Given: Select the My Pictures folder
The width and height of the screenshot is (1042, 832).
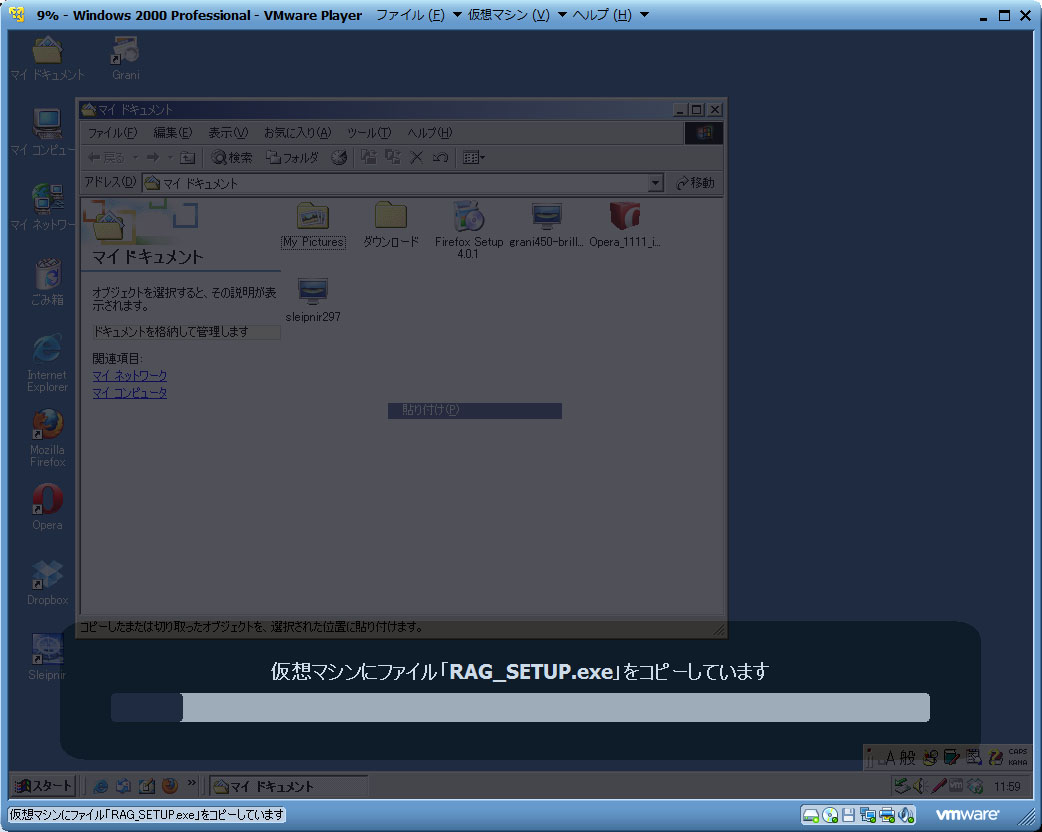Looking at the screenshot, I should point(313,226).
